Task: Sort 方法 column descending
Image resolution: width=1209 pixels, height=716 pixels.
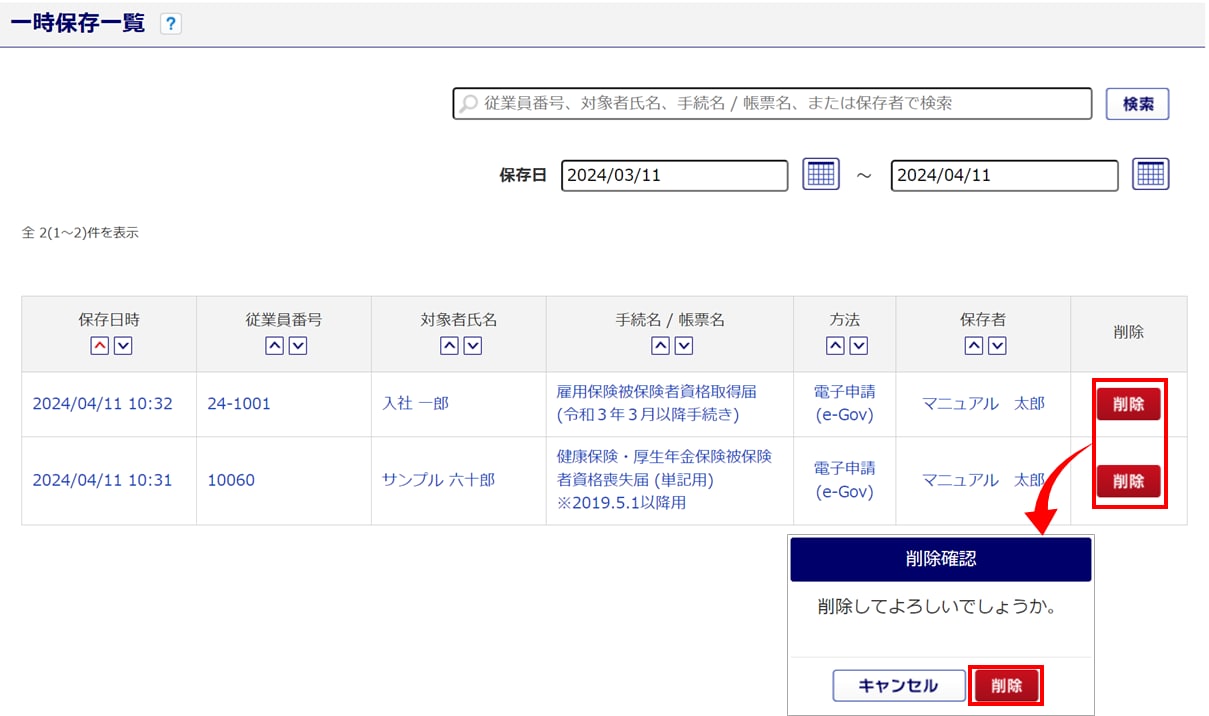Action: 858,346
